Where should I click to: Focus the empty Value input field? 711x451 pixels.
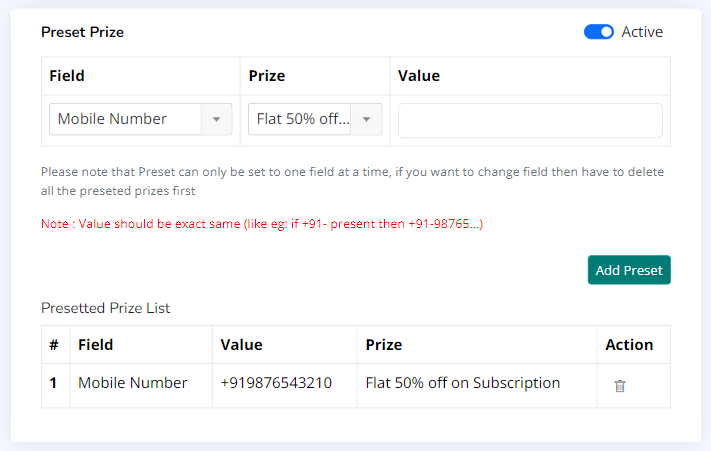pyautogui.click(x=530, y=120)
